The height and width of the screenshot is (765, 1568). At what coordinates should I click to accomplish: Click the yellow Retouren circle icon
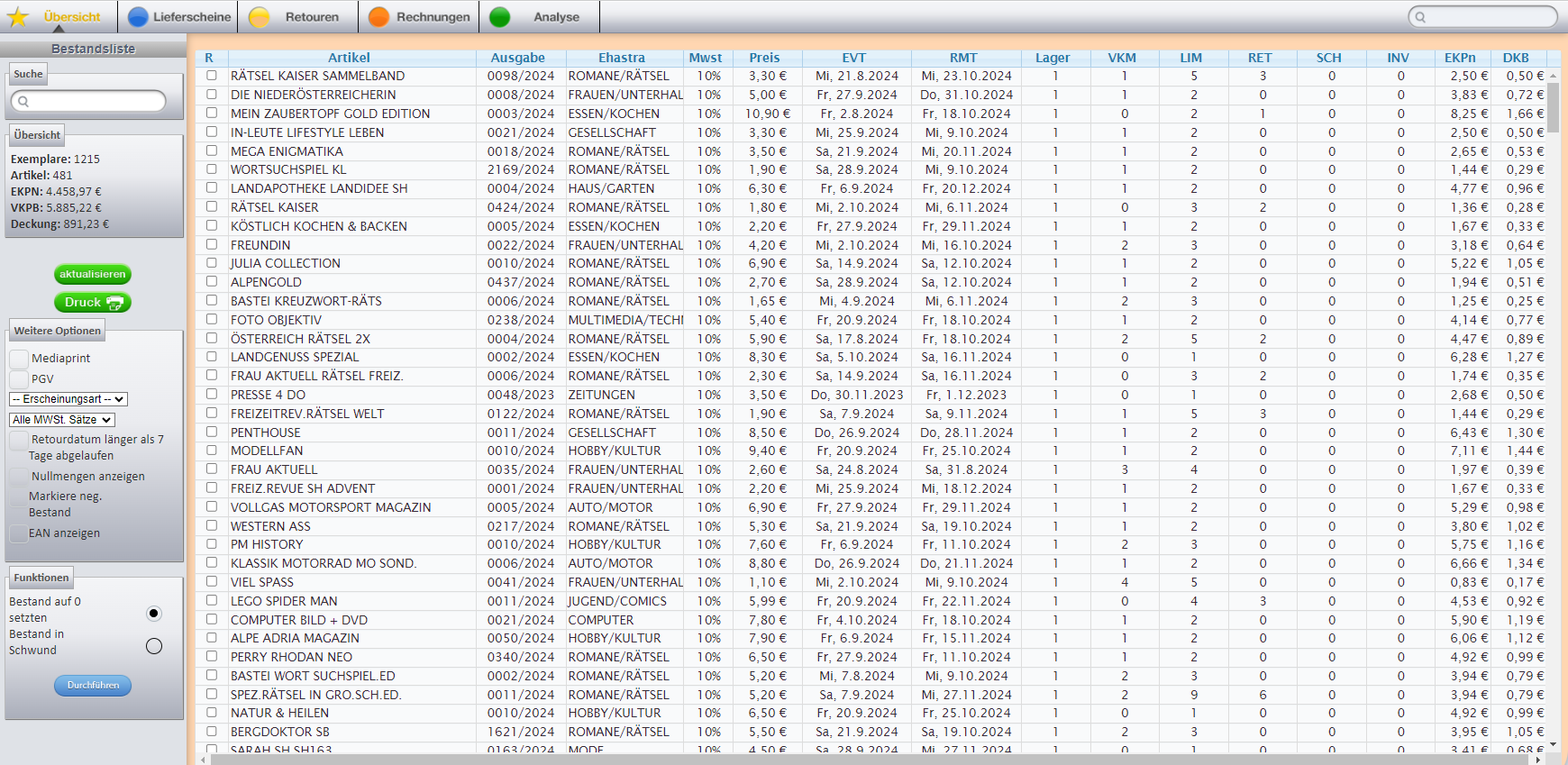click(x=260, y=17)
